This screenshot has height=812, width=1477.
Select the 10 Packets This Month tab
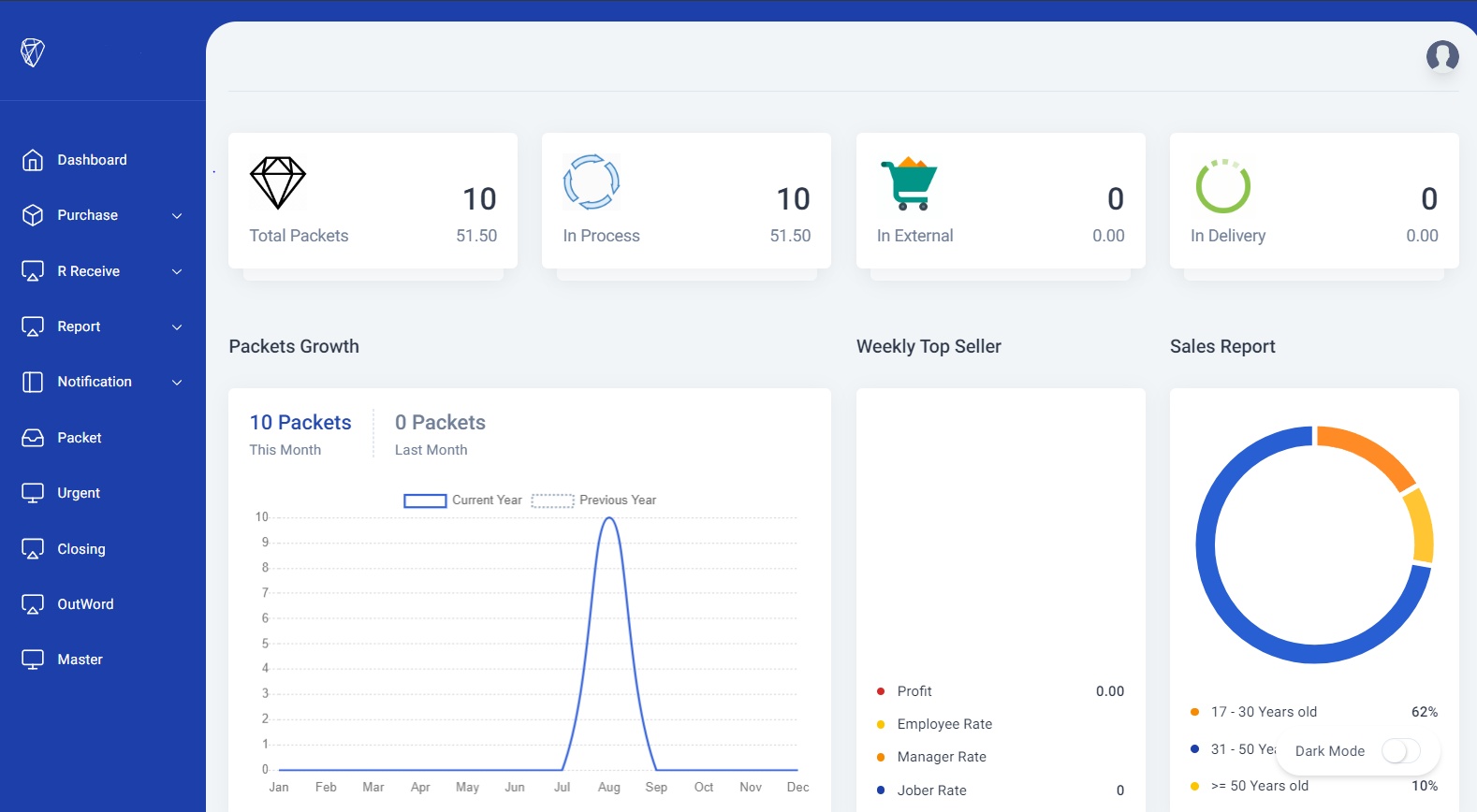tap(300, 434)
